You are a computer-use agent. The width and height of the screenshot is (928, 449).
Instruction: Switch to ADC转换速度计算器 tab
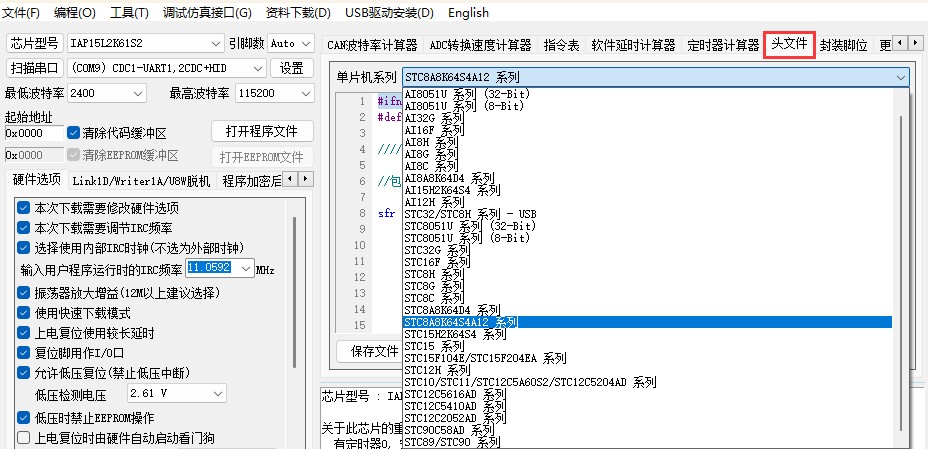click(480, 45)
